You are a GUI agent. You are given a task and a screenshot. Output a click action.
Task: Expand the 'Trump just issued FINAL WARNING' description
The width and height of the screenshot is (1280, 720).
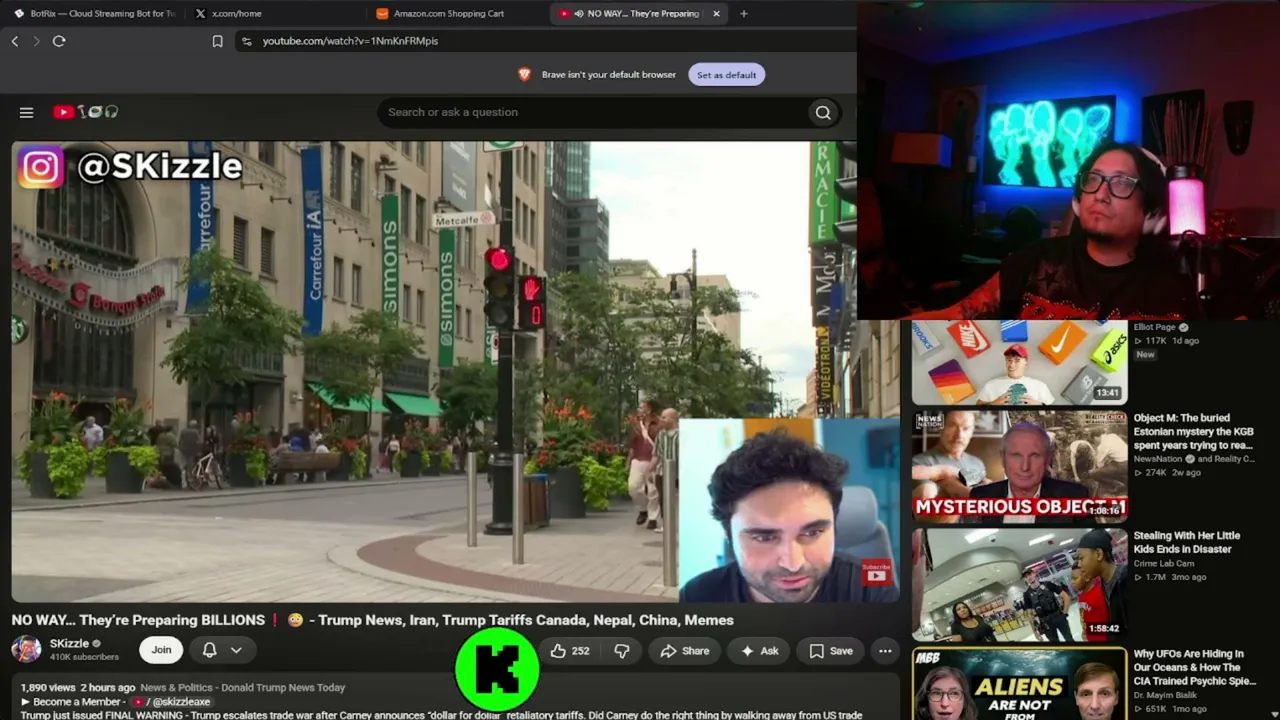tap(441, 715)
